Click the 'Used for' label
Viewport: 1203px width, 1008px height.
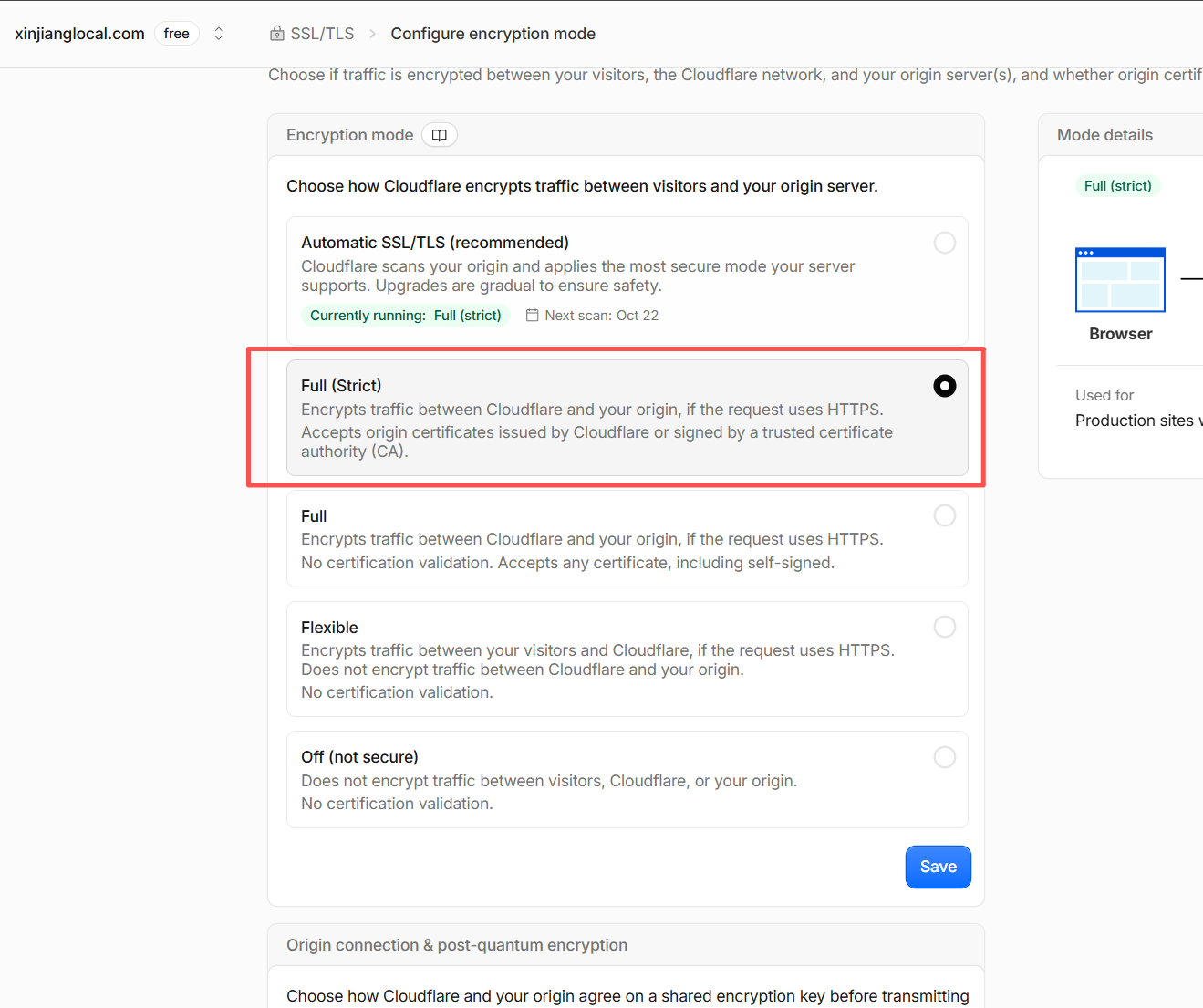pos(1104,395)
